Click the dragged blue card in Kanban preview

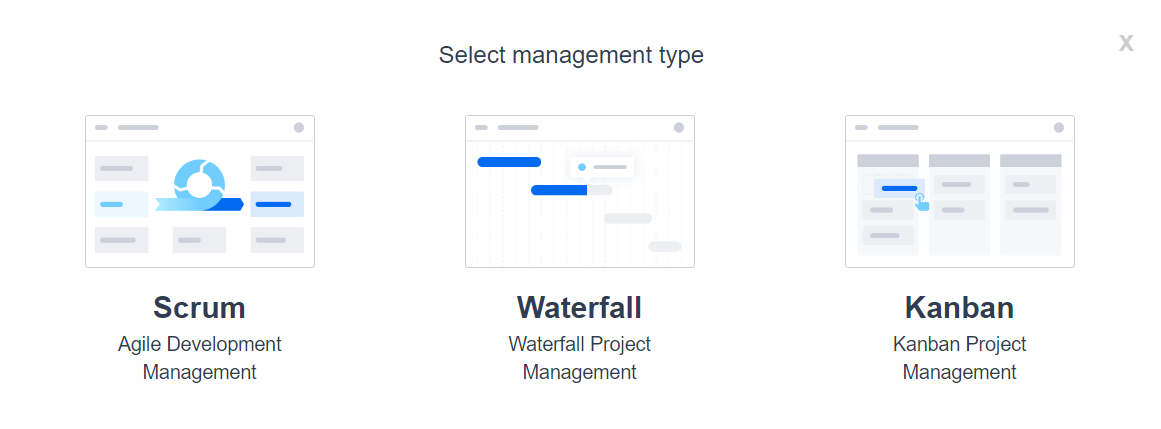click(x=898, y=188)
